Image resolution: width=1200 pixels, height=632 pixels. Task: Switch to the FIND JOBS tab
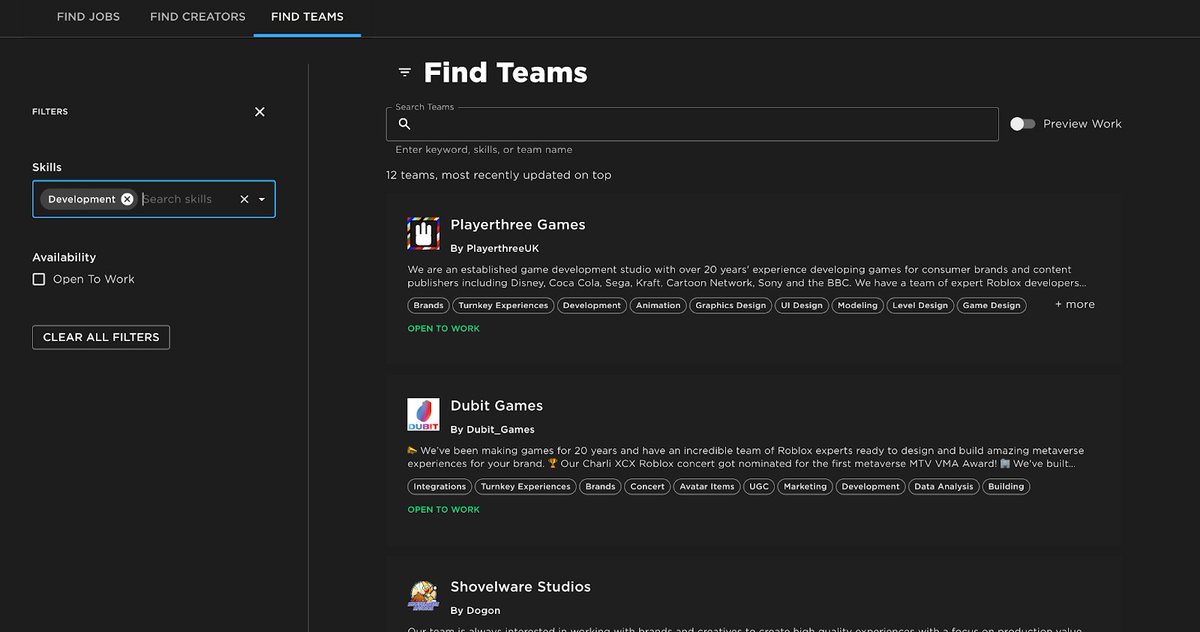88,17
